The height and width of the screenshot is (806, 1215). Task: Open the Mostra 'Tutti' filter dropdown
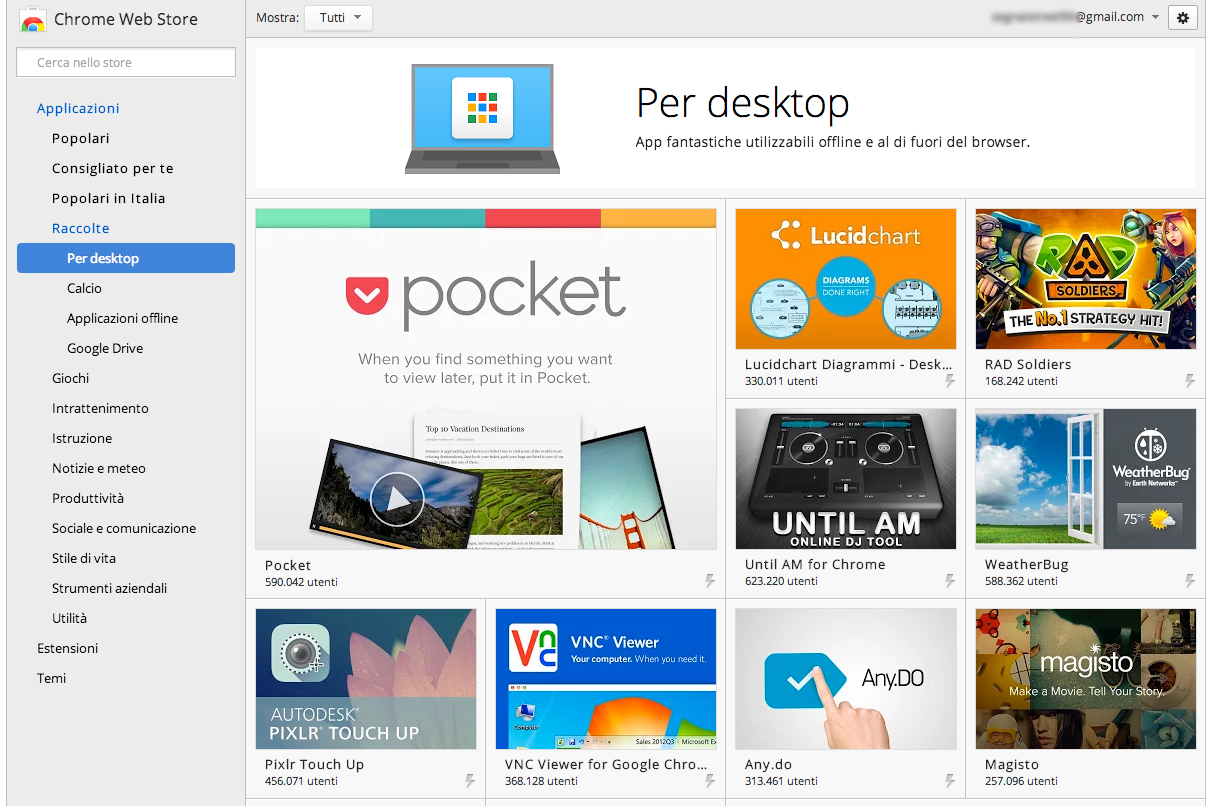pos(338,18)
